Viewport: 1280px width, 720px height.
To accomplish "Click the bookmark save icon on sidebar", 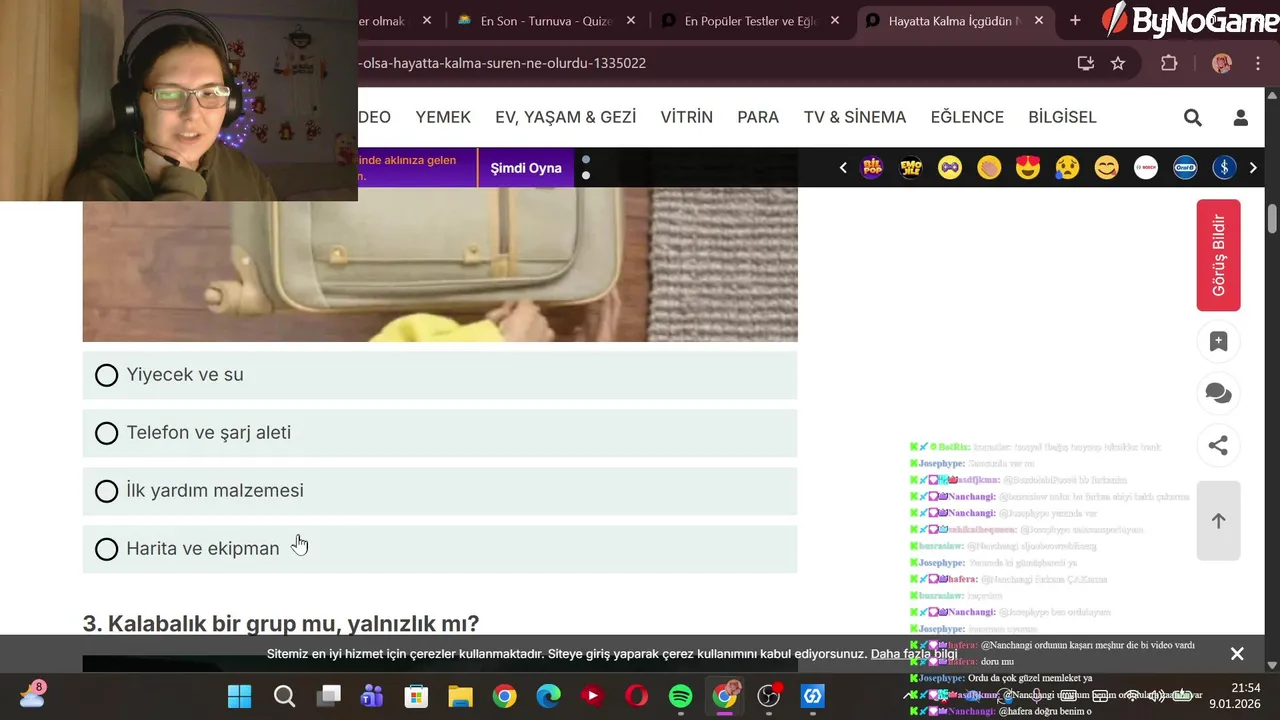I will [1218, 342].
